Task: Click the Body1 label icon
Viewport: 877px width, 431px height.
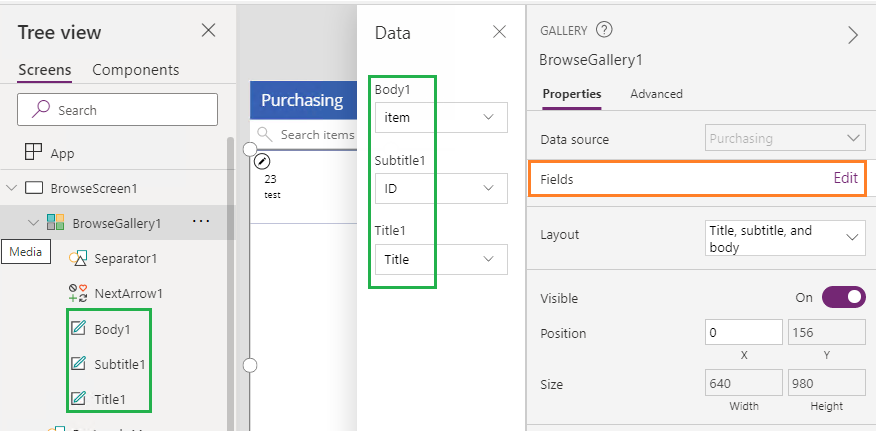Action: coord(78,328)
